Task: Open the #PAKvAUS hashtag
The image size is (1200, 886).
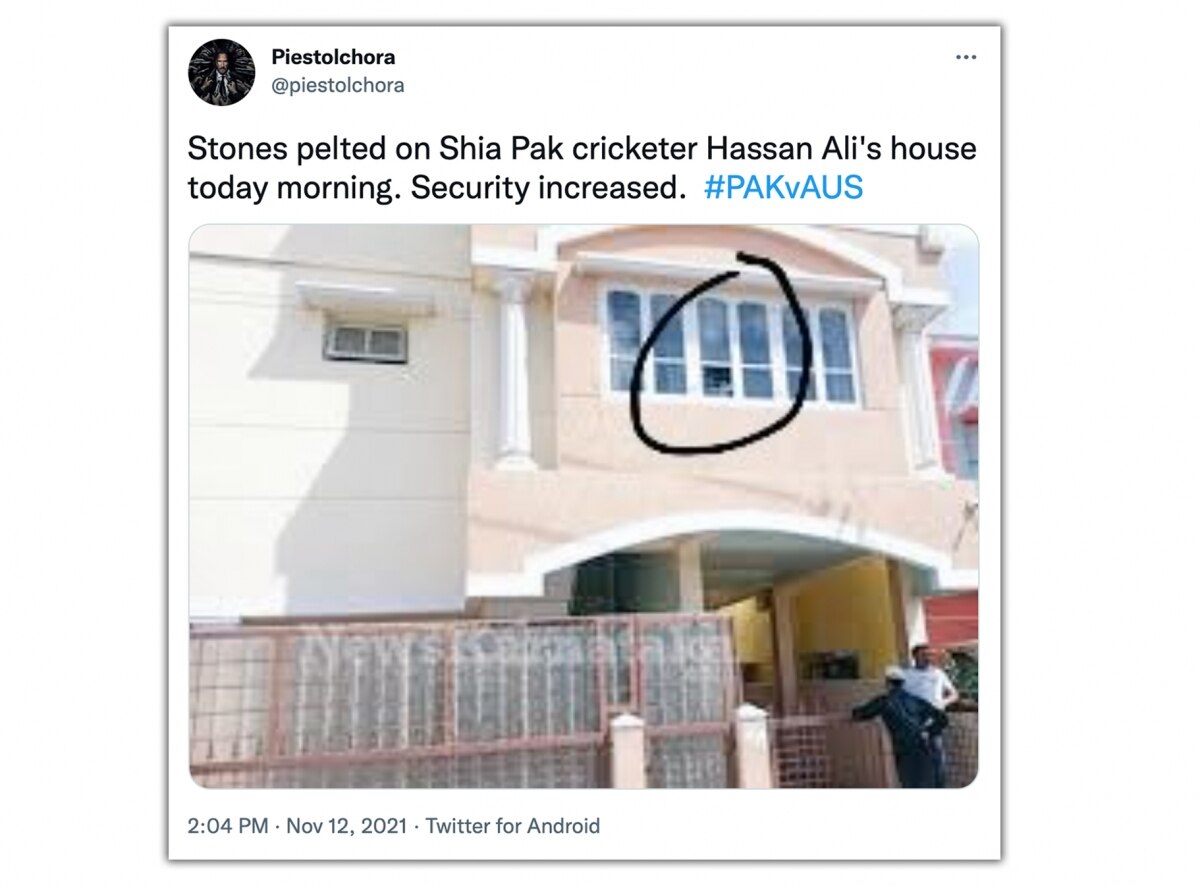Action: click(x=783, y=188)
